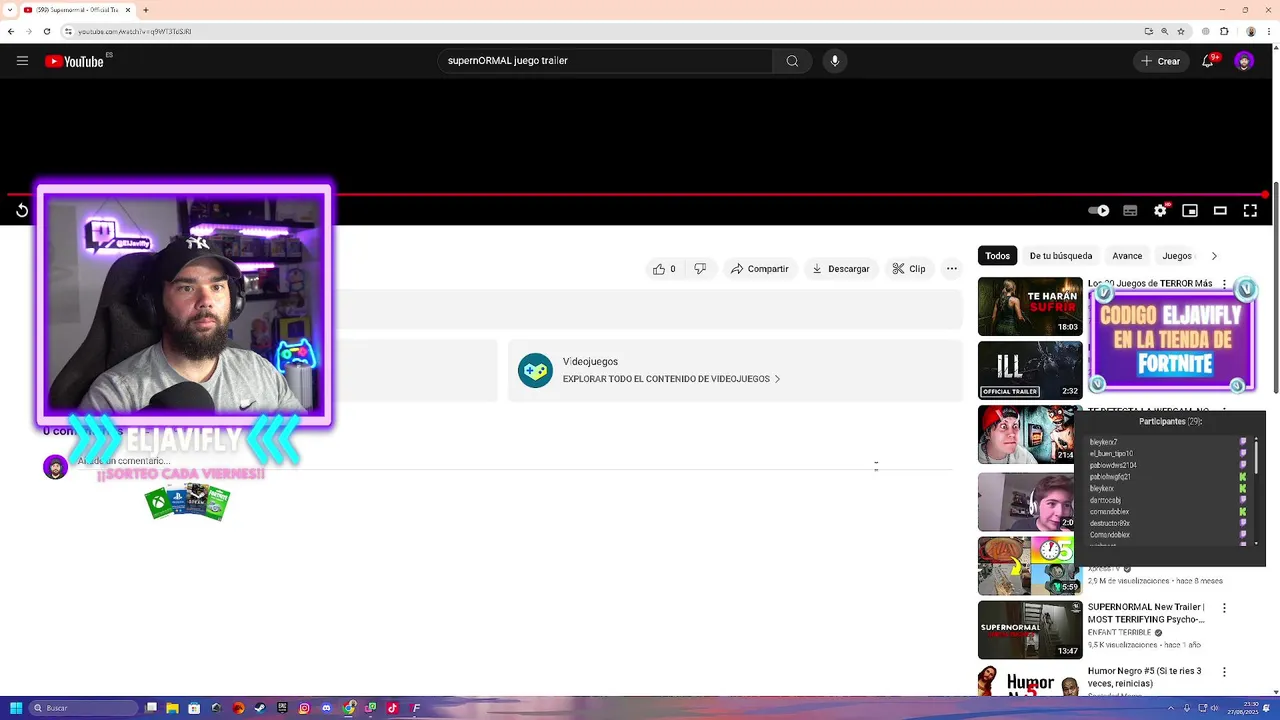Go to the YouTube home logo

(75, 61)
